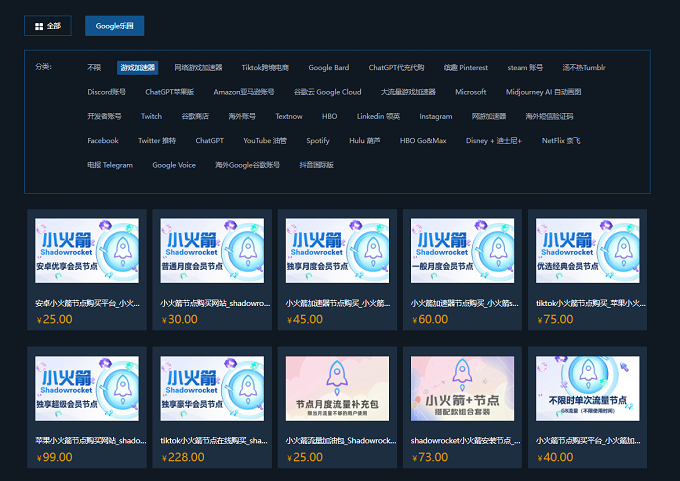Choose the Google Bard category
The height and width of the screenshot is (481, 680).
tap(329, 67)
